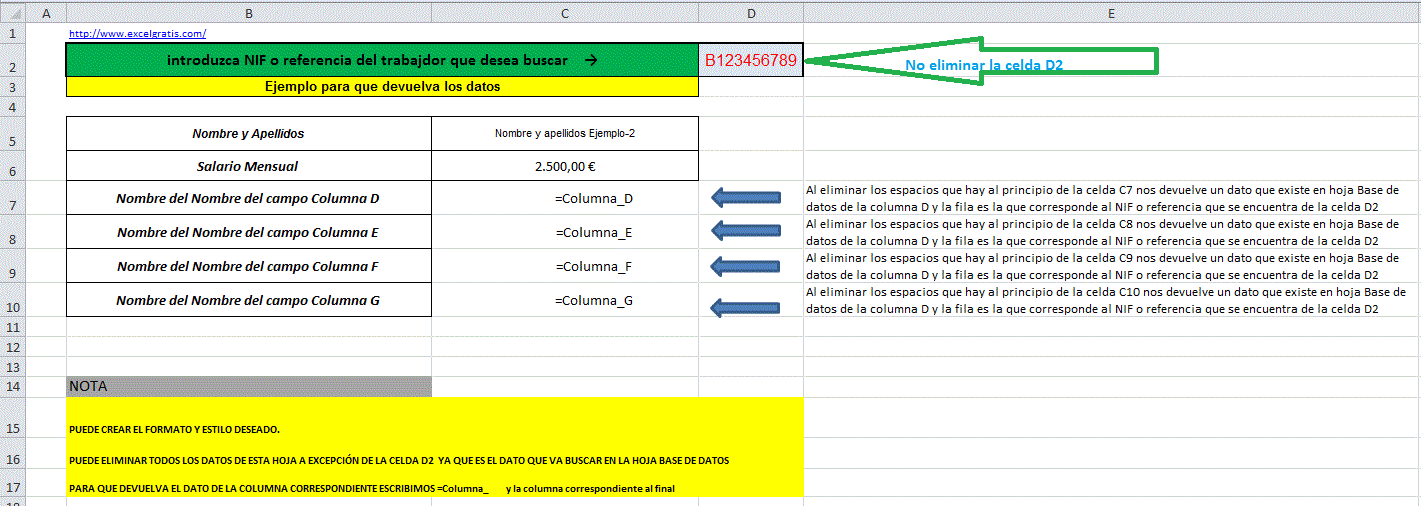
Task: Select entire column B via its header
Action: 249,12
